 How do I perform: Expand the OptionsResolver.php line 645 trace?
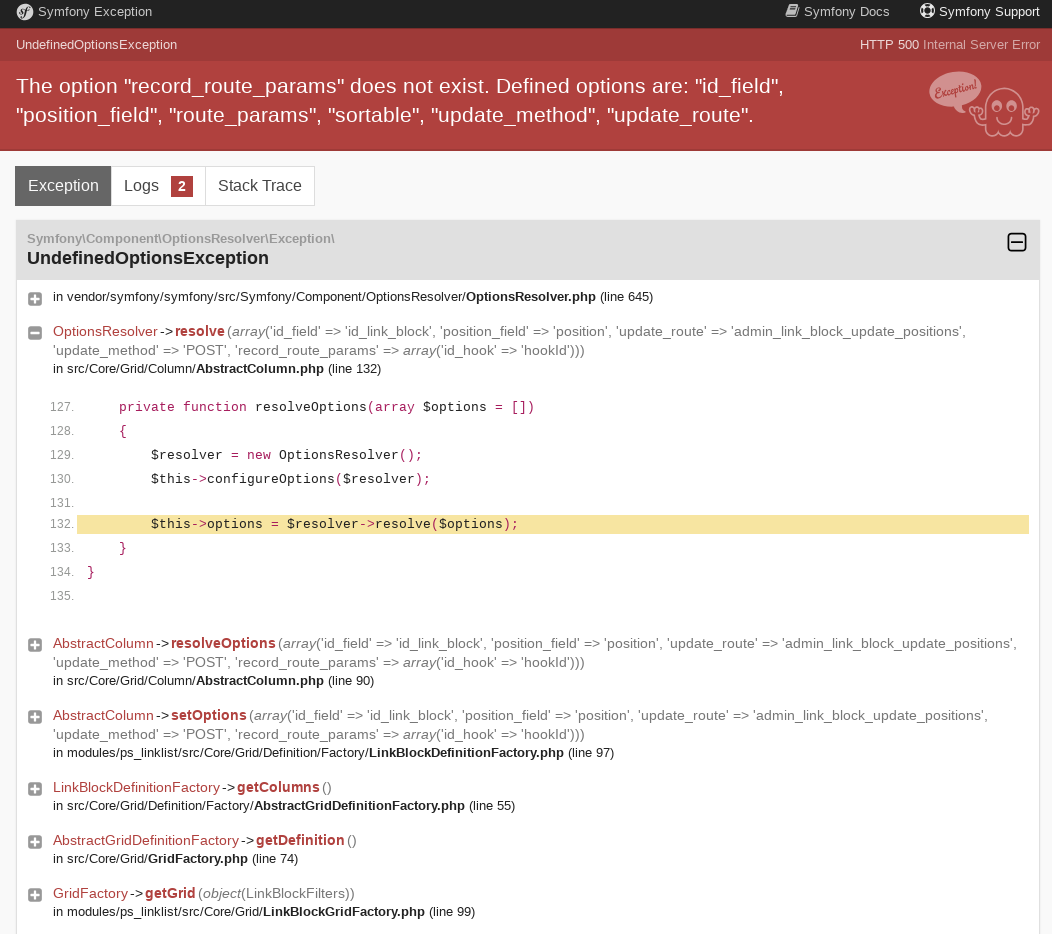35,299
